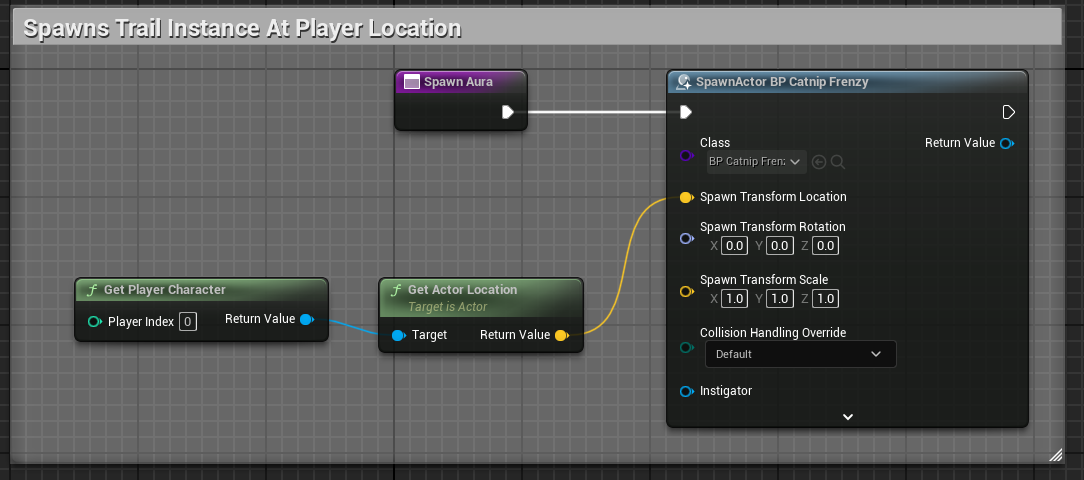Expand SpawnActor node advanced pins chevron

tap(848, 417)
